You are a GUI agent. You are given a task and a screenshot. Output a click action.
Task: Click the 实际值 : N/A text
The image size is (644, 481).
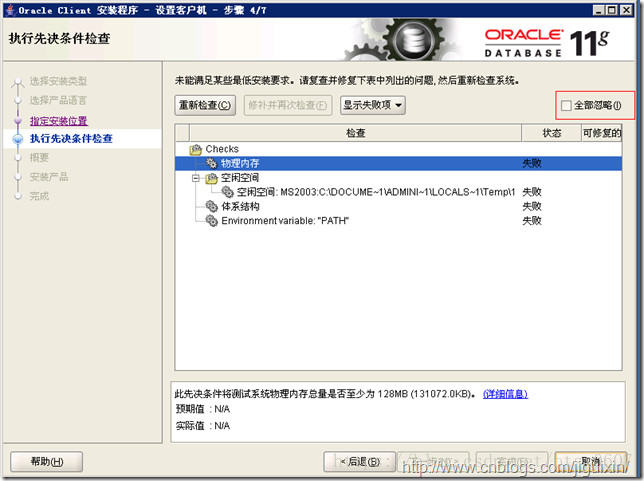pyautogui.click(x=202, y=426)
